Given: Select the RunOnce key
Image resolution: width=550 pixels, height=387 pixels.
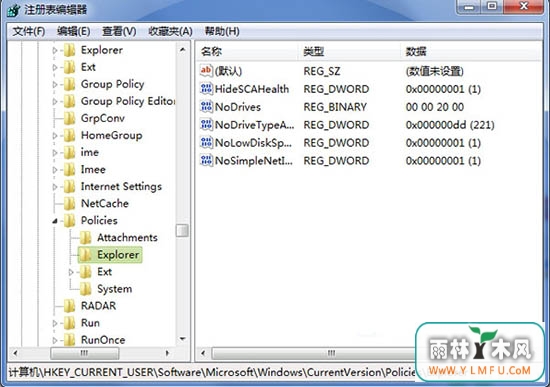Looking at the screenshot, I should tap(103, 340).
